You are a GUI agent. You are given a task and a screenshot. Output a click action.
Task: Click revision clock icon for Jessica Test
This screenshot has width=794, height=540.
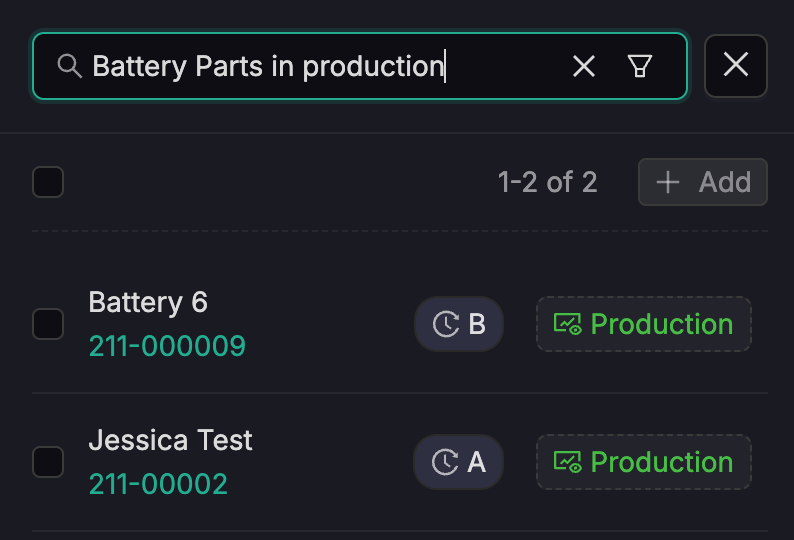[x=445, y=462]
